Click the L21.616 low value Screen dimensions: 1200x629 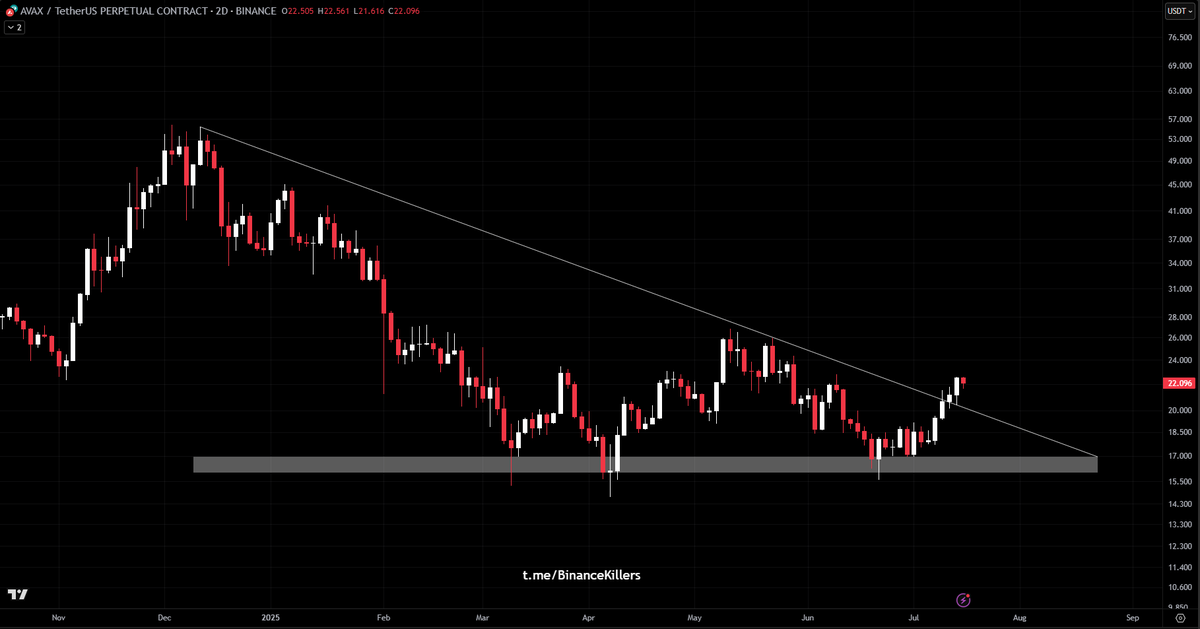[368, 11]
